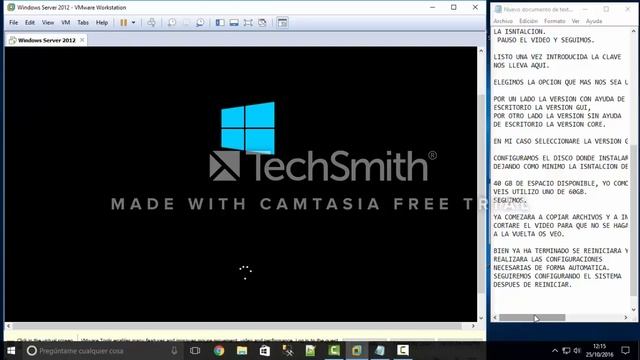The width and height of the screenshot is (640, 360).
Task: Click the line 'DESPUES DE REINICIAR.' in Notepad
Action: [x=532, y=284]
